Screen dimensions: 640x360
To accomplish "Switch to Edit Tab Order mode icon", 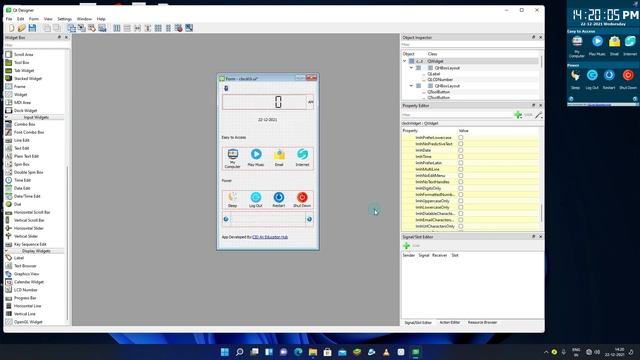I will [102, 28].
